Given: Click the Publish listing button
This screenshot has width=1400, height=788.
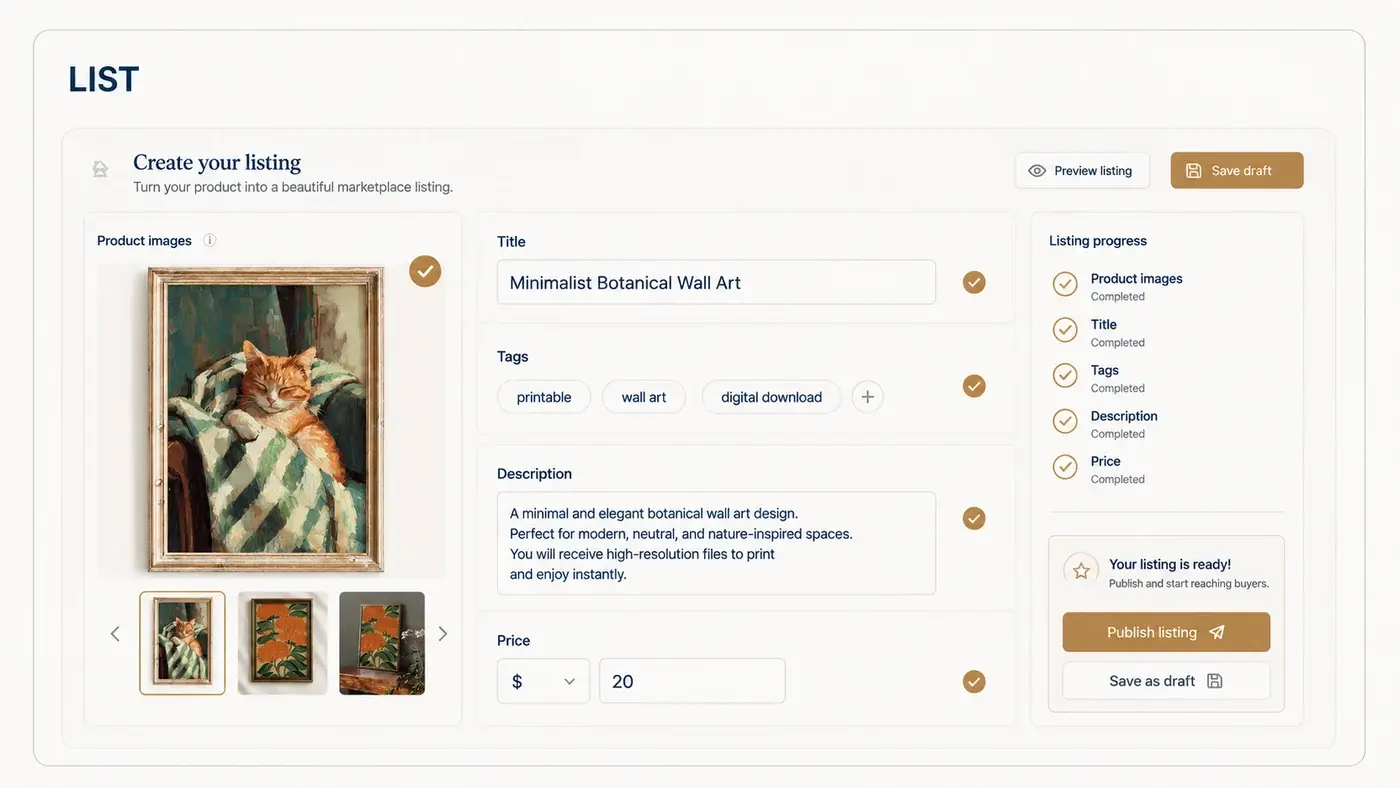Looking at the screenshot, I should [1166, 632].
